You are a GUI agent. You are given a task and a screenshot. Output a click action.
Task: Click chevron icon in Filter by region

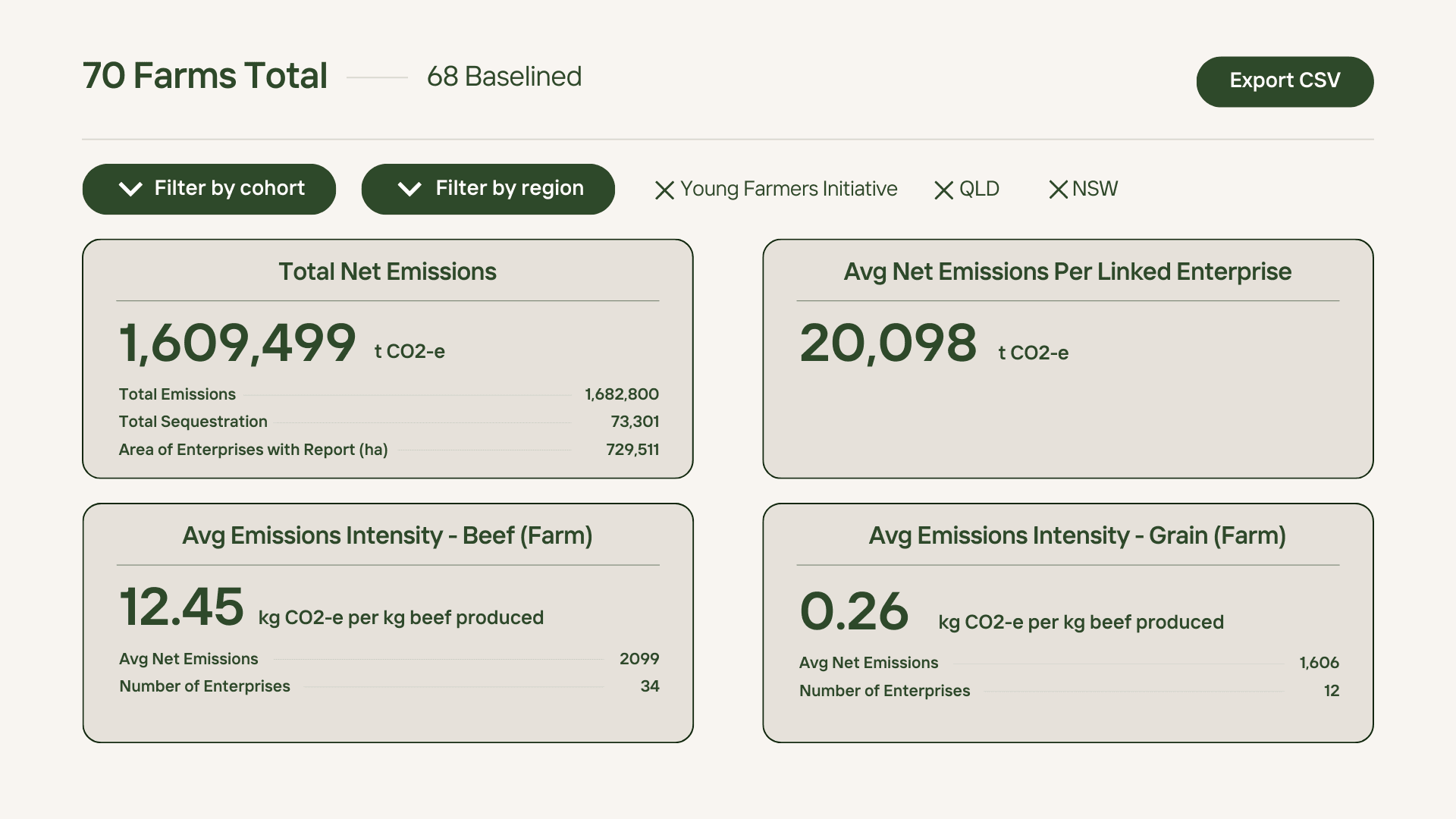pos(409,189)
